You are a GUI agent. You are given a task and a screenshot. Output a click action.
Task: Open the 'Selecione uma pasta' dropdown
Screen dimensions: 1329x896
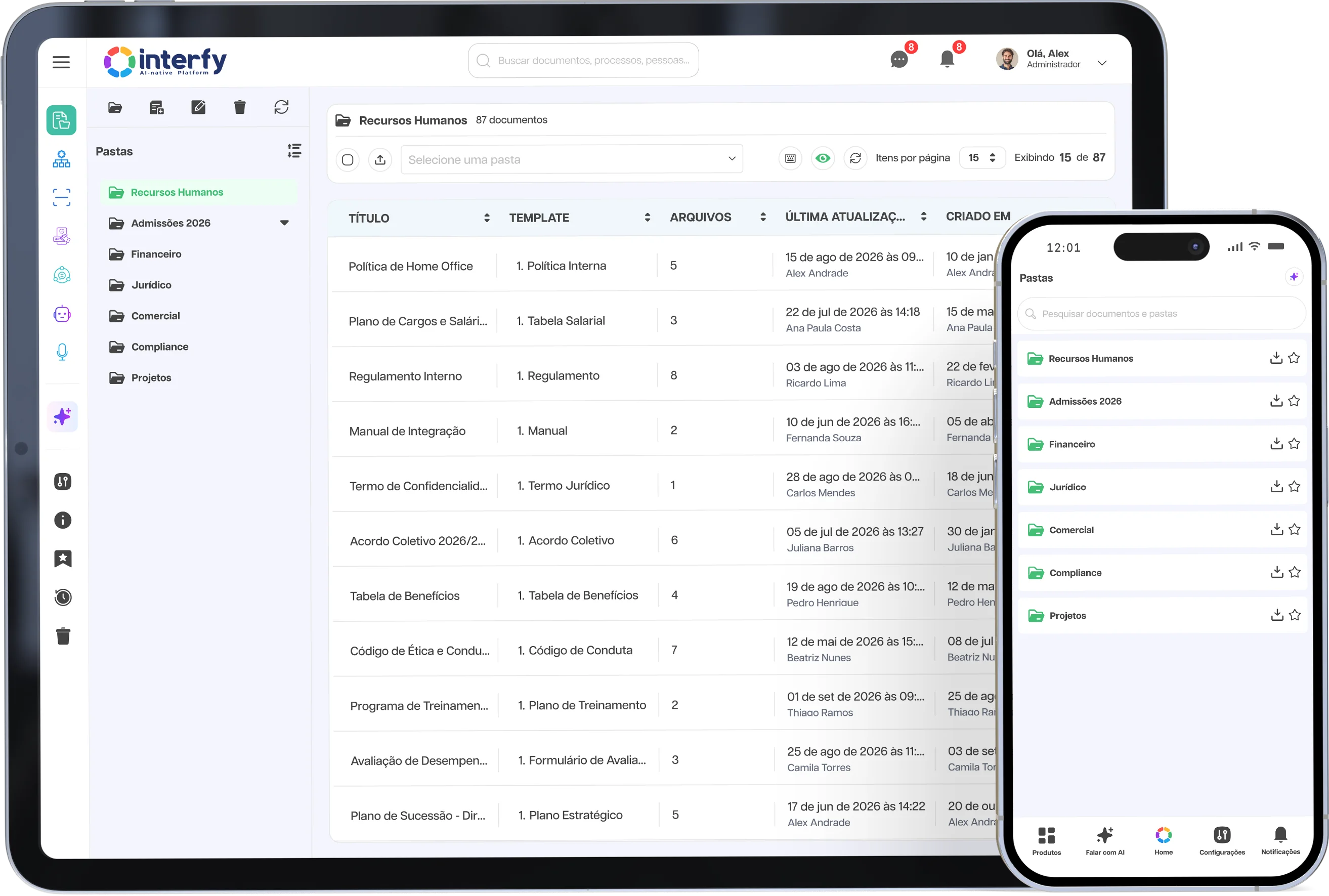(571, 159)
